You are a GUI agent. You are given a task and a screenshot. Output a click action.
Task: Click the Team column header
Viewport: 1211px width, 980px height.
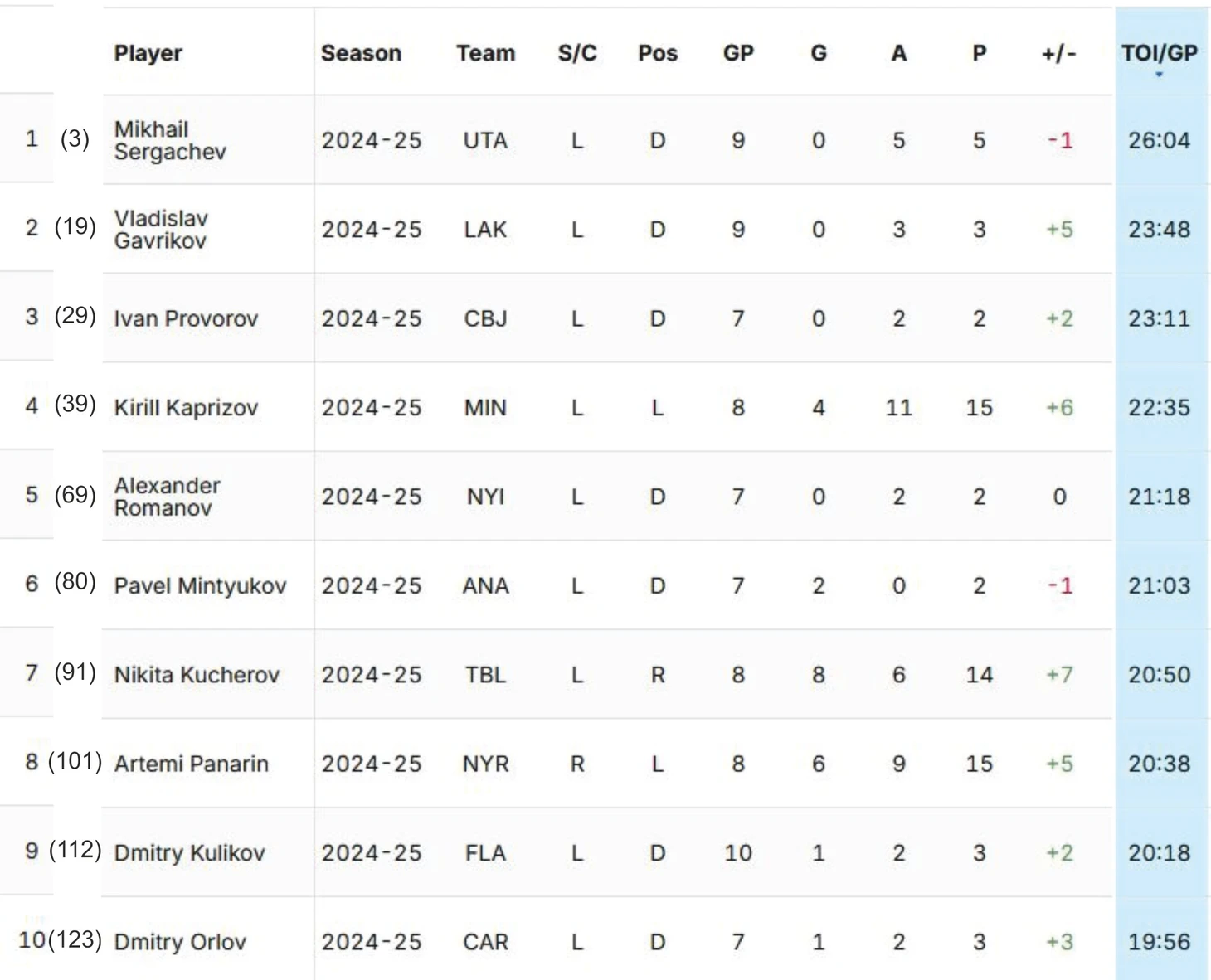click(485, 53)
